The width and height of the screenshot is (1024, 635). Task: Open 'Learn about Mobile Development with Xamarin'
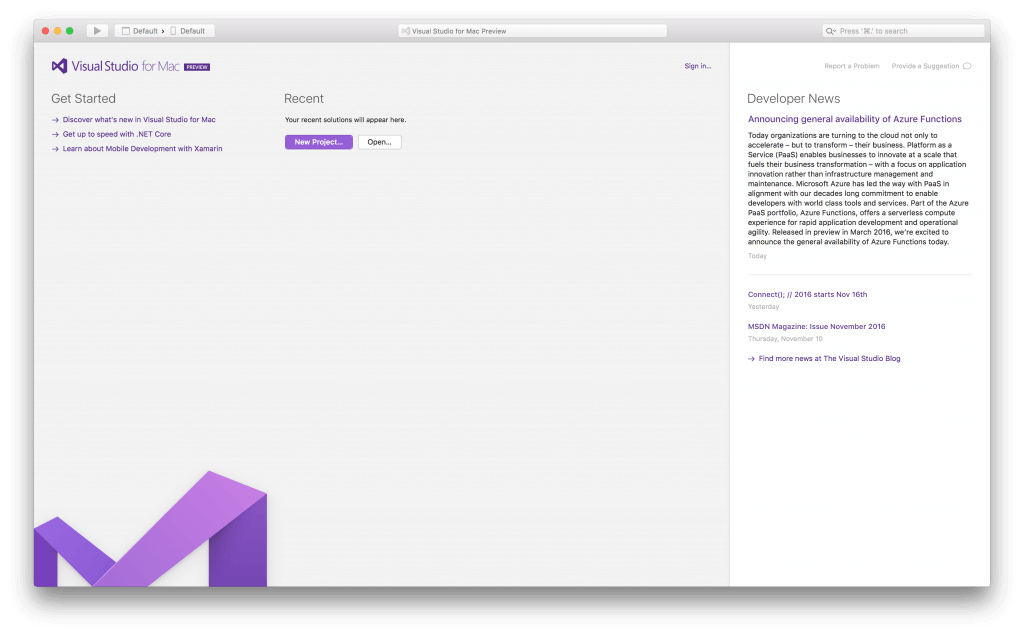(x=142, y=148)
